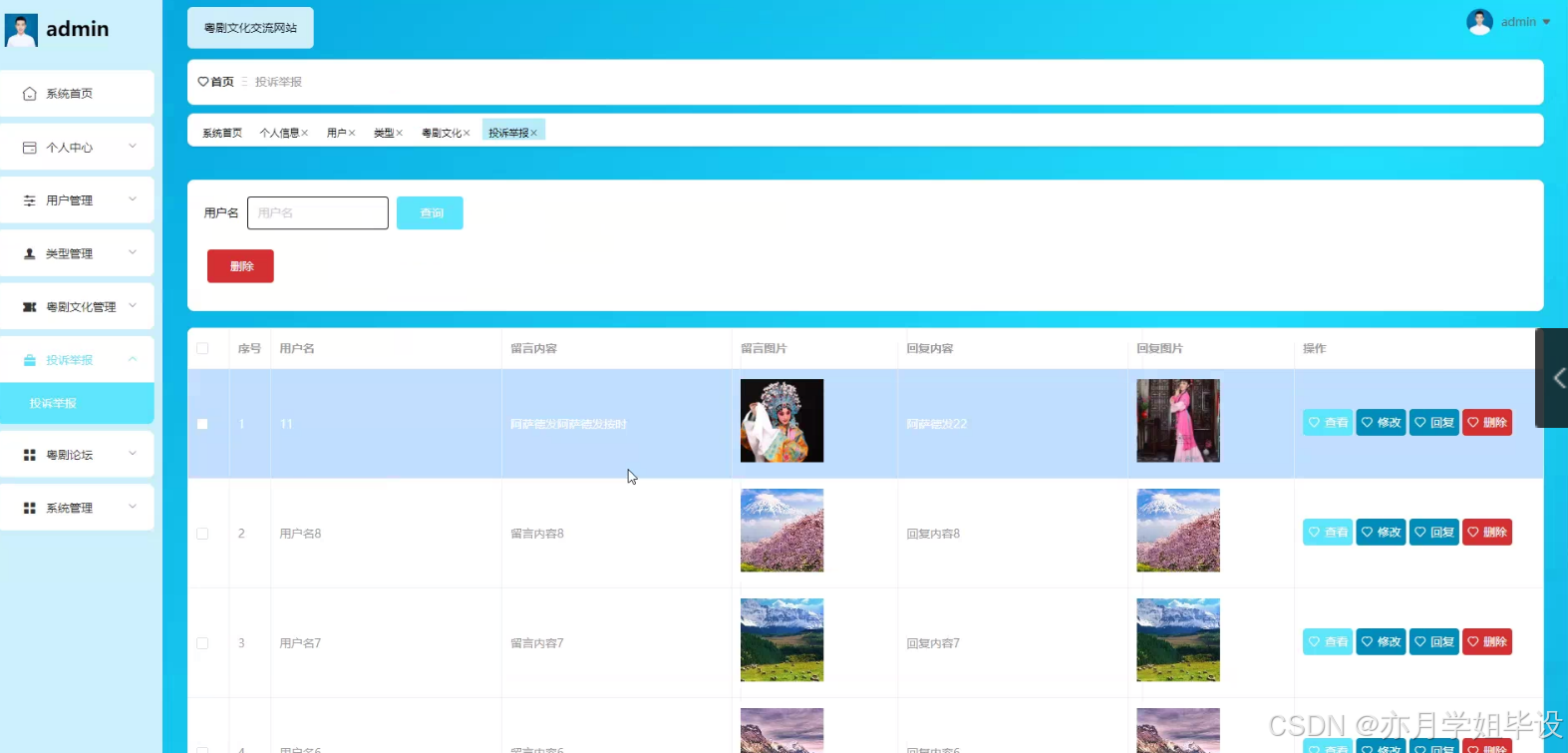Expand the 类型管理 menu chevron
The width and height of the screenshot is (1568, 753).
click(x=133, y=252)
